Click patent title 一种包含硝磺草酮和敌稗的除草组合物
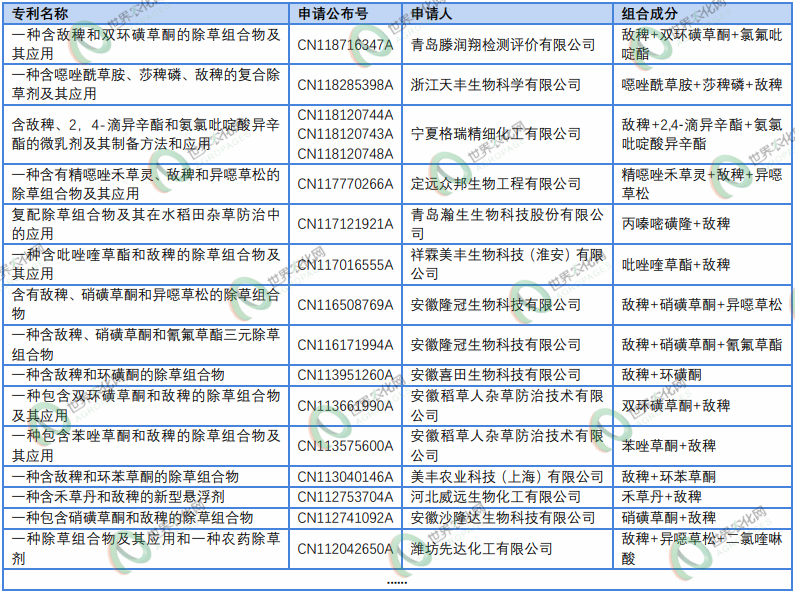The image size is (795, 593). pos(132,517)
